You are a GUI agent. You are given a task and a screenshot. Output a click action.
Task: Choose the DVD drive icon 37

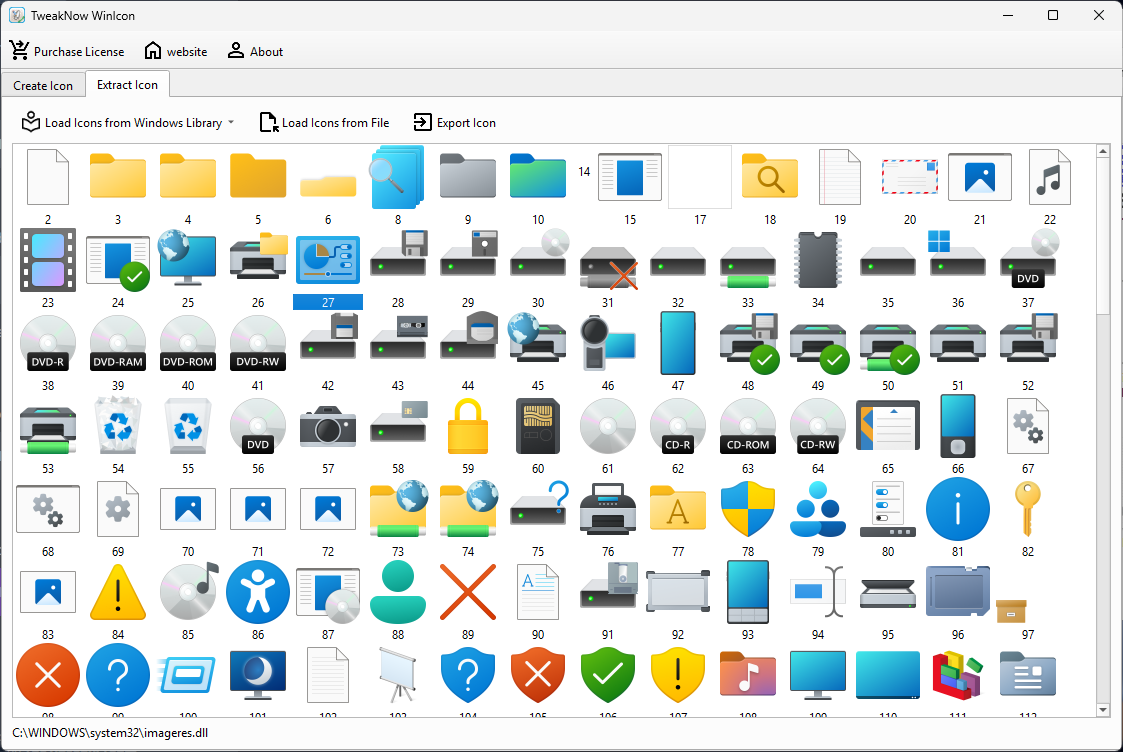click(x=1028, y=260)
